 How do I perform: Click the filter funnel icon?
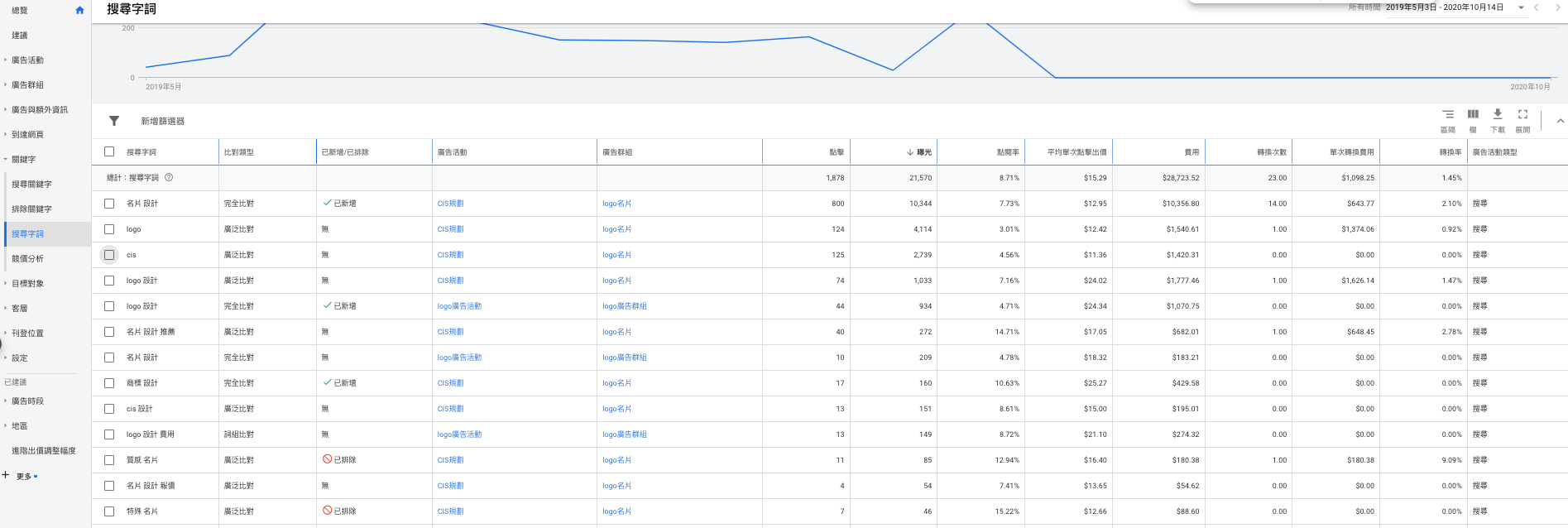click(114, 121)
